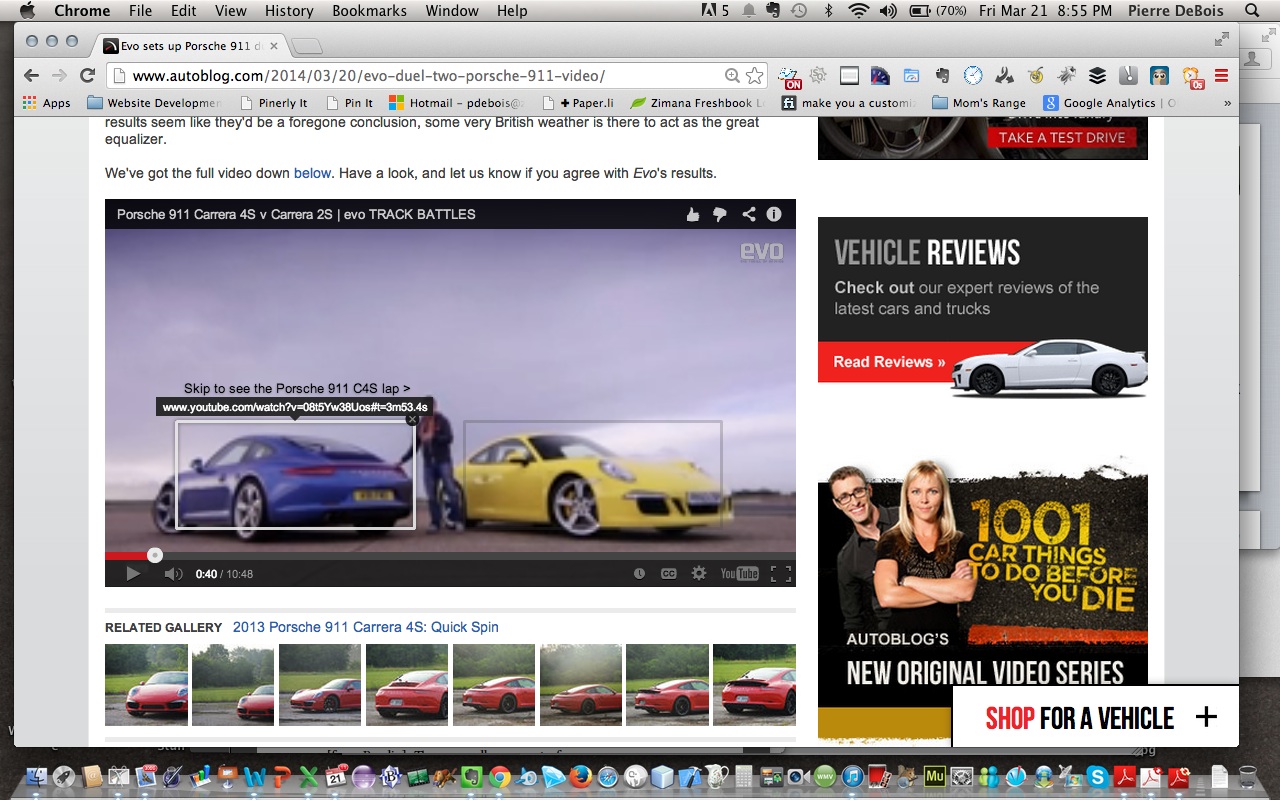This screenshot has width=1280, height=800.
Task: Click the Wi-Fi status icon
Action: pyautogui.click(x=858, y=11)
